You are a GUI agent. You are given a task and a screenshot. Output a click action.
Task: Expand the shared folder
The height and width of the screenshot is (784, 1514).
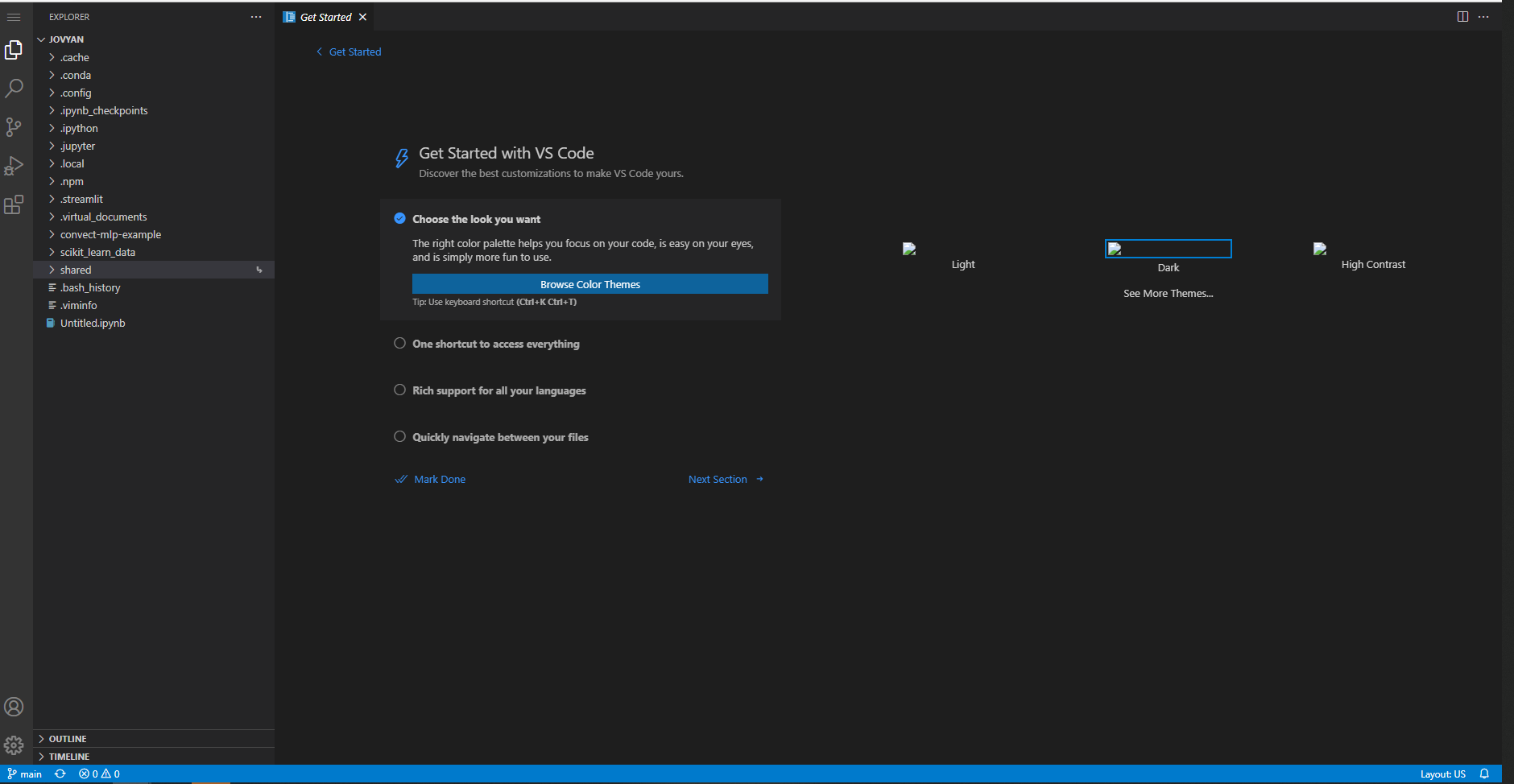coord(154,270)
